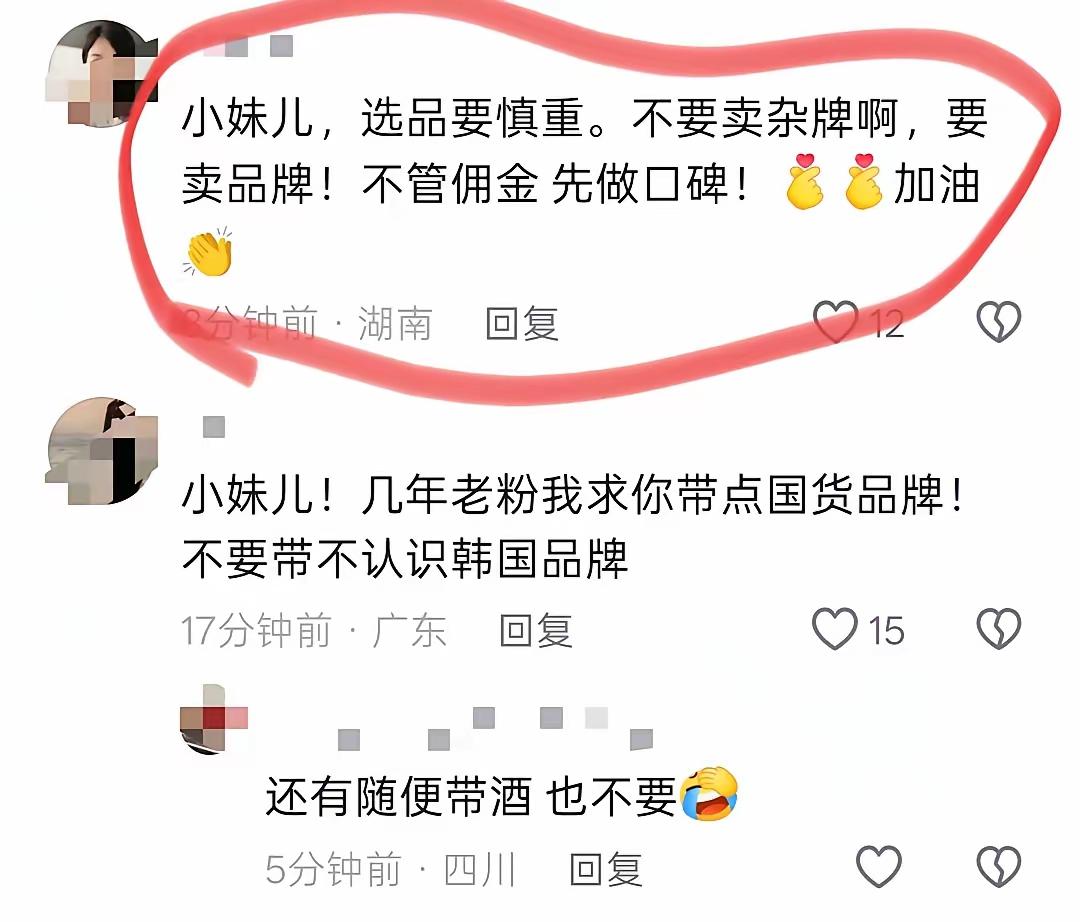Open second commenter's profile avatar
This screenshot has width=1080, height=922.
(x=102, y=451)
